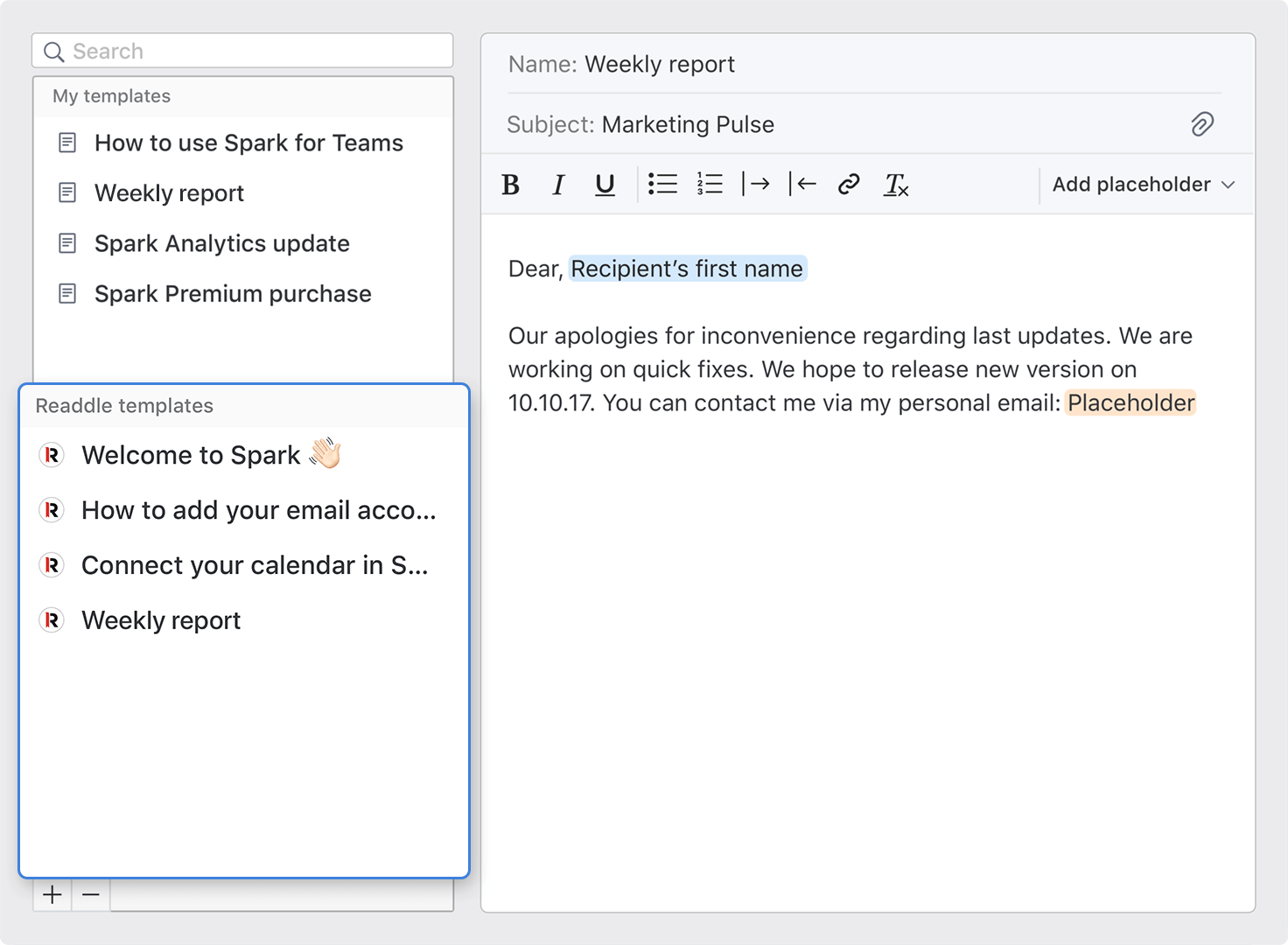Open the Connect your calendar in Spark template

click(244, 565)
